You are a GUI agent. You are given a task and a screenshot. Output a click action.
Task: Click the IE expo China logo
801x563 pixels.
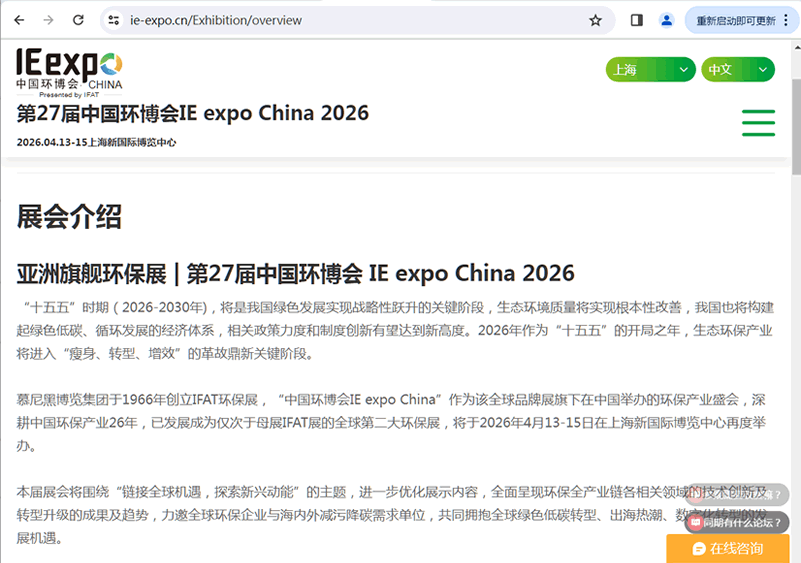(69, 73)
